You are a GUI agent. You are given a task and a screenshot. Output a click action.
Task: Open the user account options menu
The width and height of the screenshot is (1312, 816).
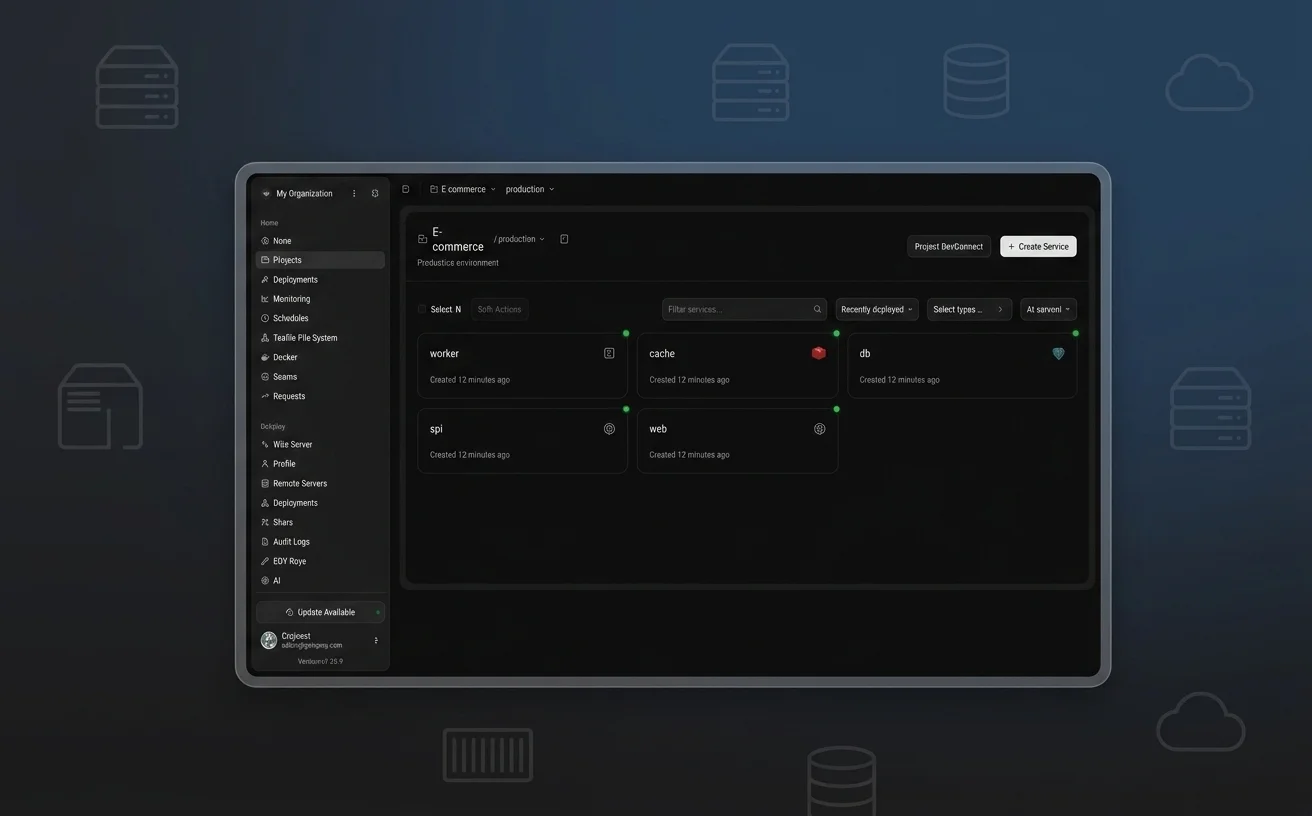[x=376, y=640]
